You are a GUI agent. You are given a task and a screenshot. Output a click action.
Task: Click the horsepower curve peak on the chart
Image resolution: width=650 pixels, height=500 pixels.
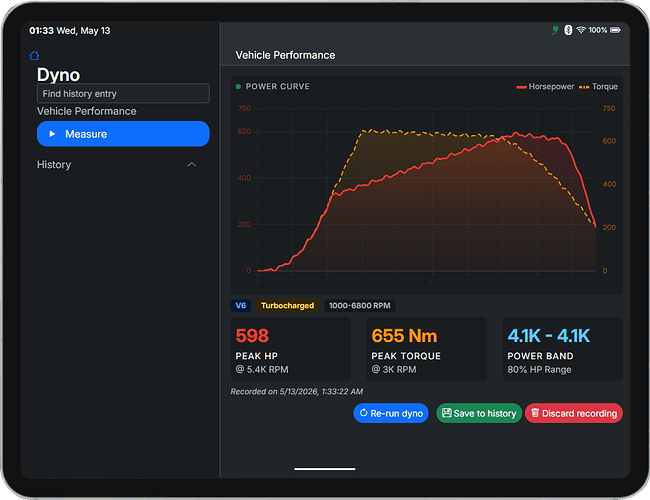click(x=516, y=133)
